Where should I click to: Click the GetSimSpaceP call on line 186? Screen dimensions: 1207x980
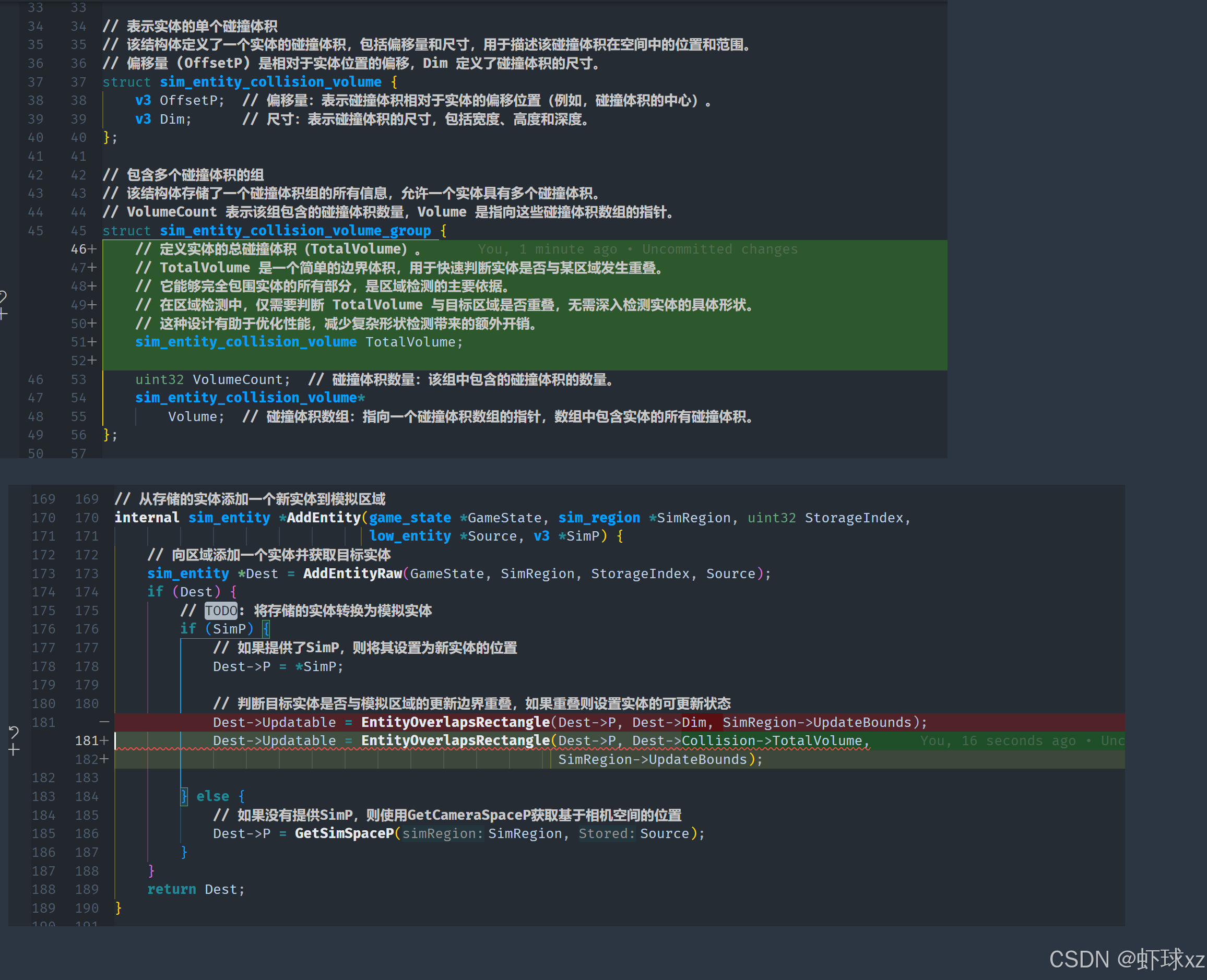pyautogui.click(x=344, y=834)
